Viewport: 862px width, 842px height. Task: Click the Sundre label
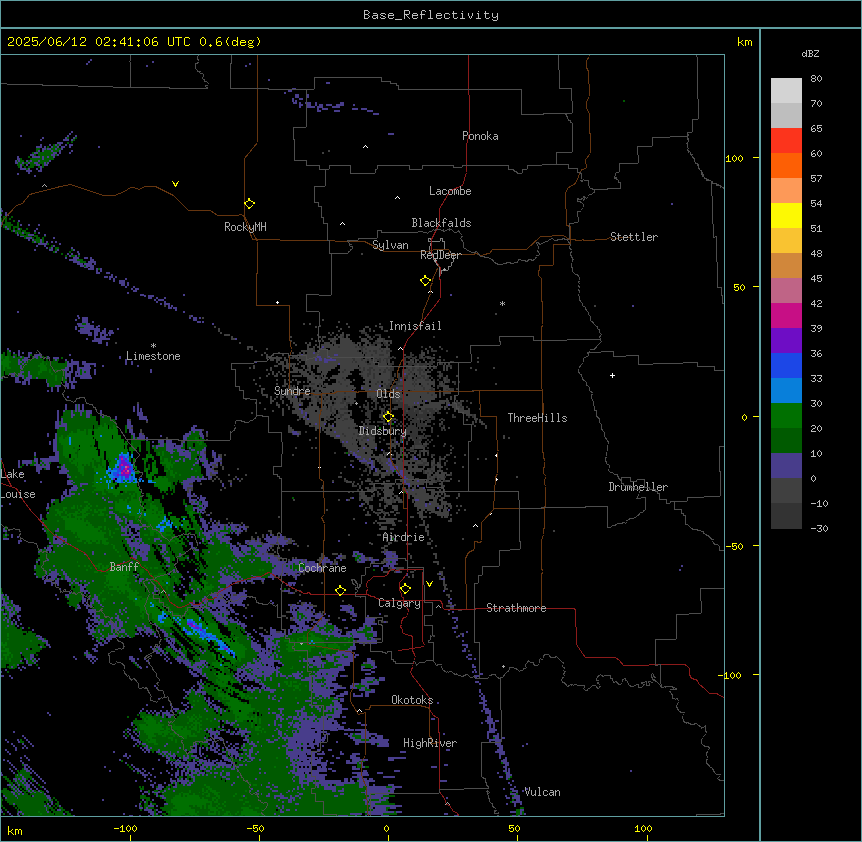[292, 391]
